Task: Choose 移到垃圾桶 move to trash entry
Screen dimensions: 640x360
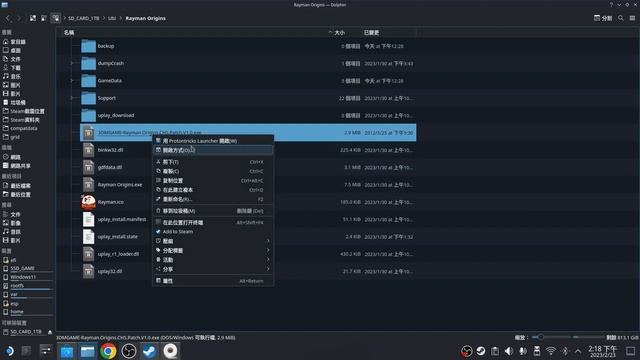Action: pos(213,211)
